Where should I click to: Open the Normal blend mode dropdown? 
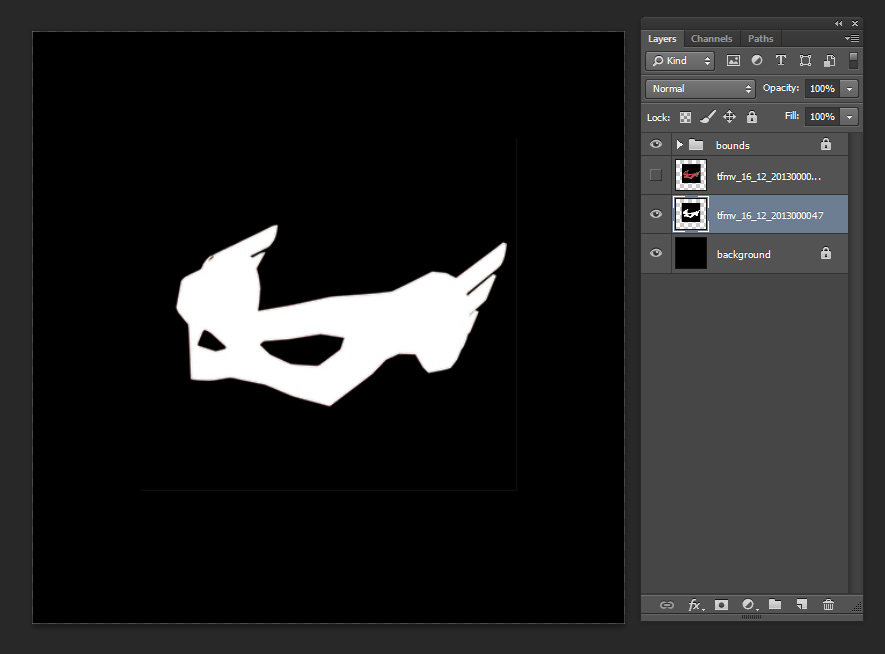coord(700,89)
